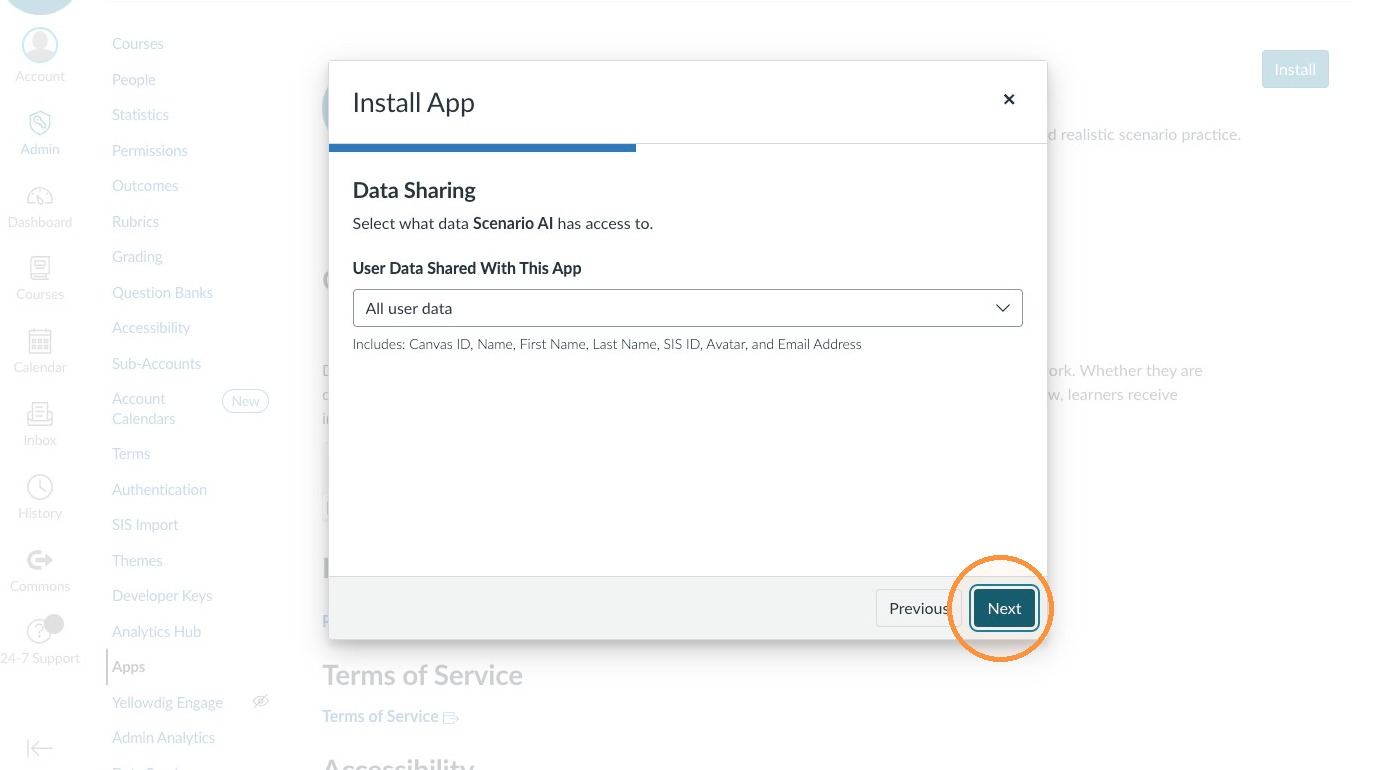Open People in the admin menu
Image resolution: width=1376 pixels, height=770 pixels.
pyautogui.click(x=134, y=80)
